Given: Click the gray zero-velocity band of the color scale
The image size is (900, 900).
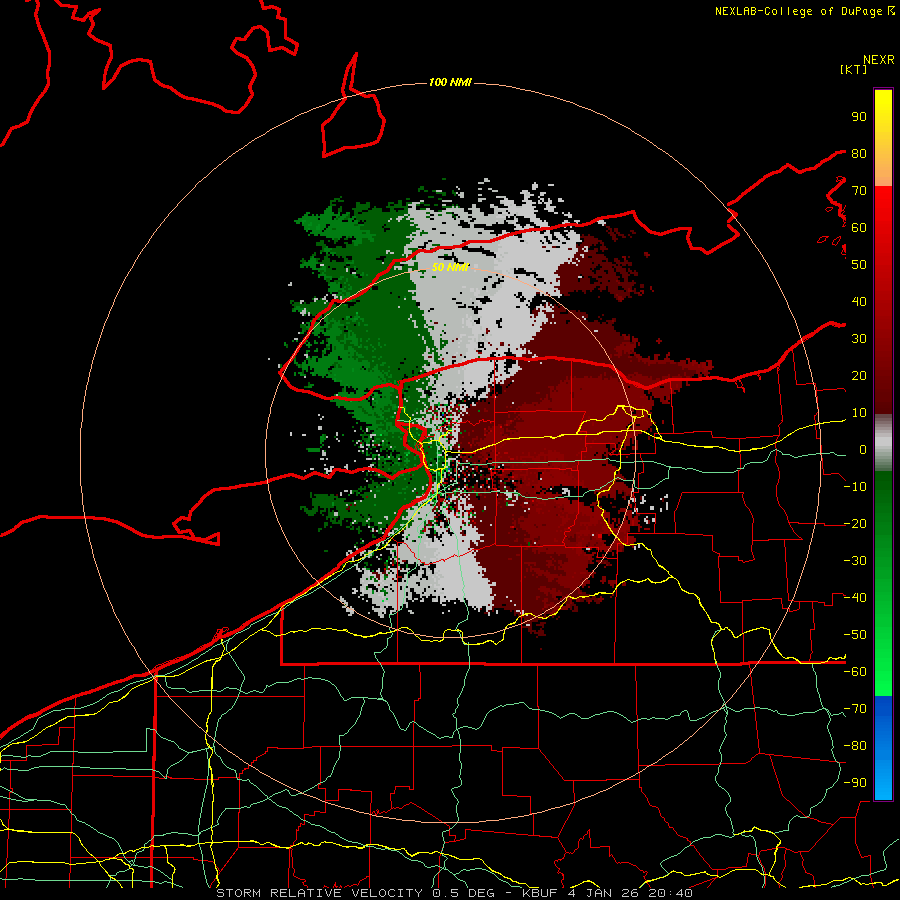Looking at the screenshot, I should tap(883, 443).
